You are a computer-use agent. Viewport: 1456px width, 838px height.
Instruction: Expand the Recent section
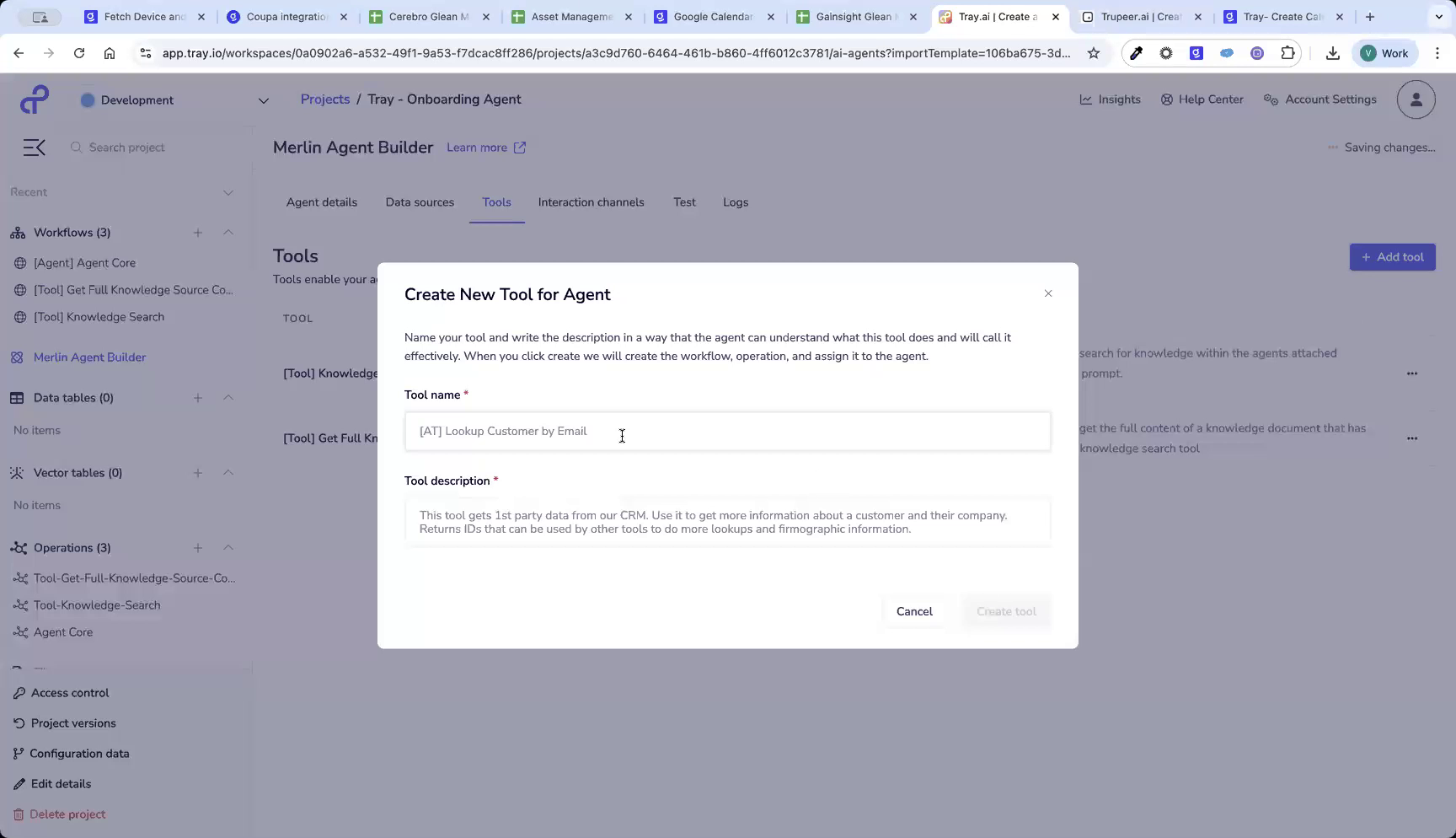227,192
